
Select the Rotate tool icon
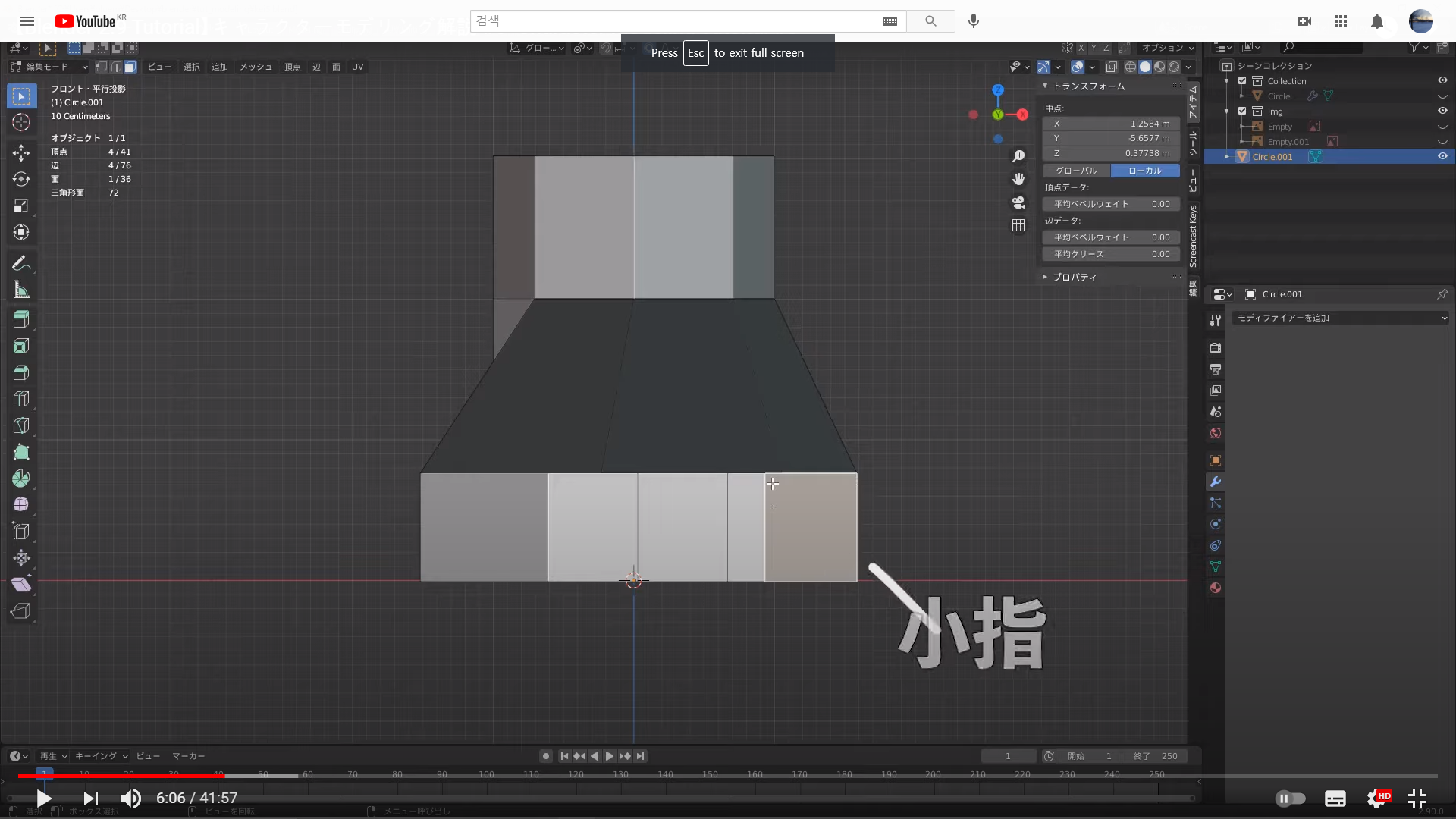point(21,179)
